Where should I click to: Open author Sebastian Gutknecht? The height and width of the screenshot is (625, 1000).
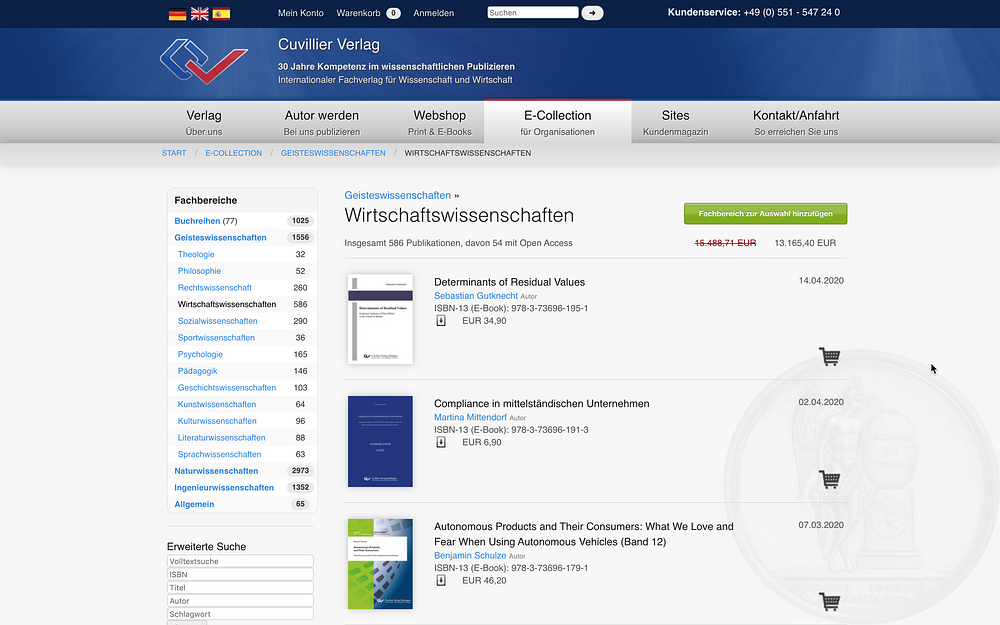click(476, 296)
